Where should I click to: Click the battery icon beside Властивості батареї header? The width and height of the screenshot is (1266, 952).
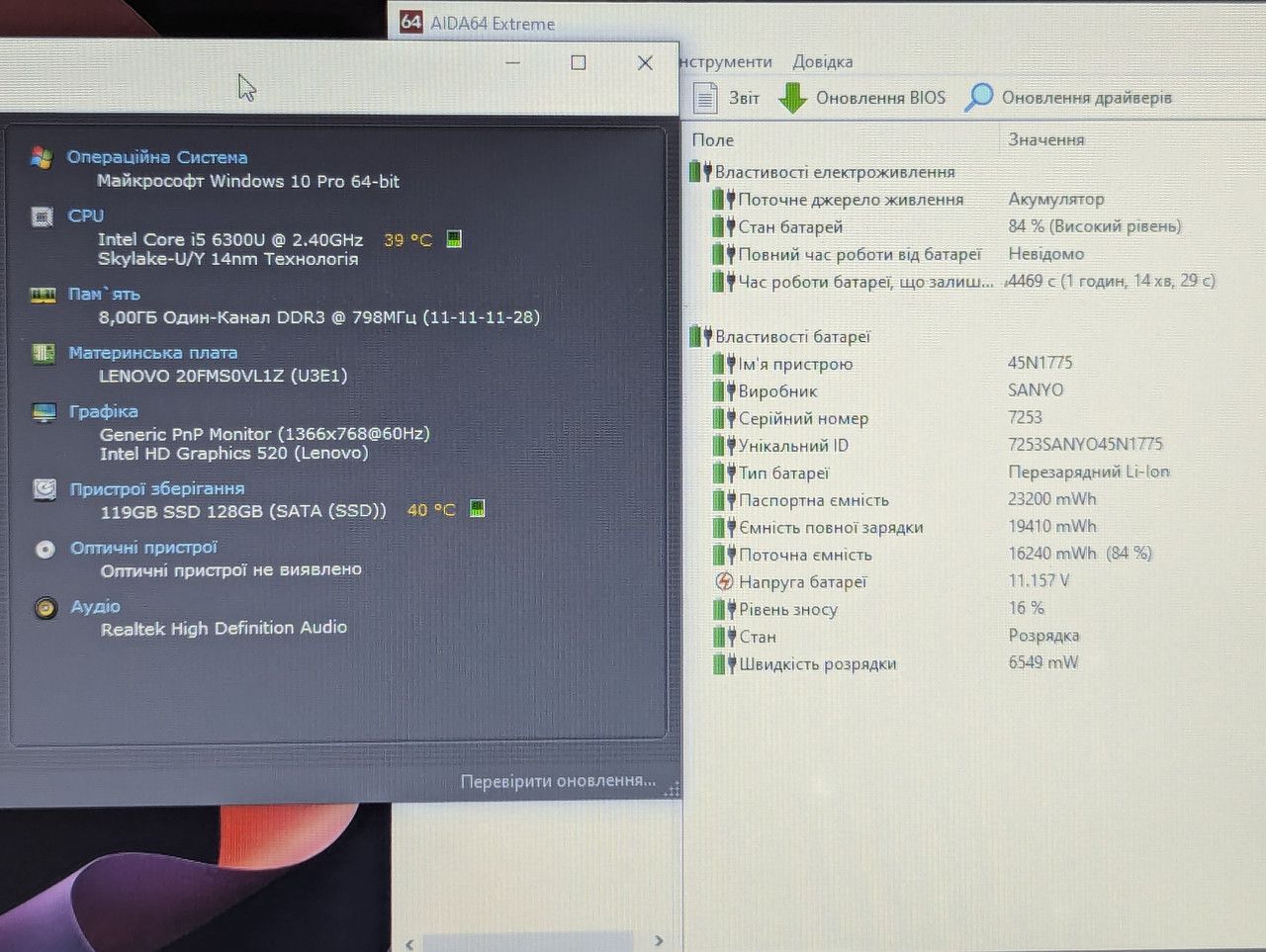pos(701,336)
